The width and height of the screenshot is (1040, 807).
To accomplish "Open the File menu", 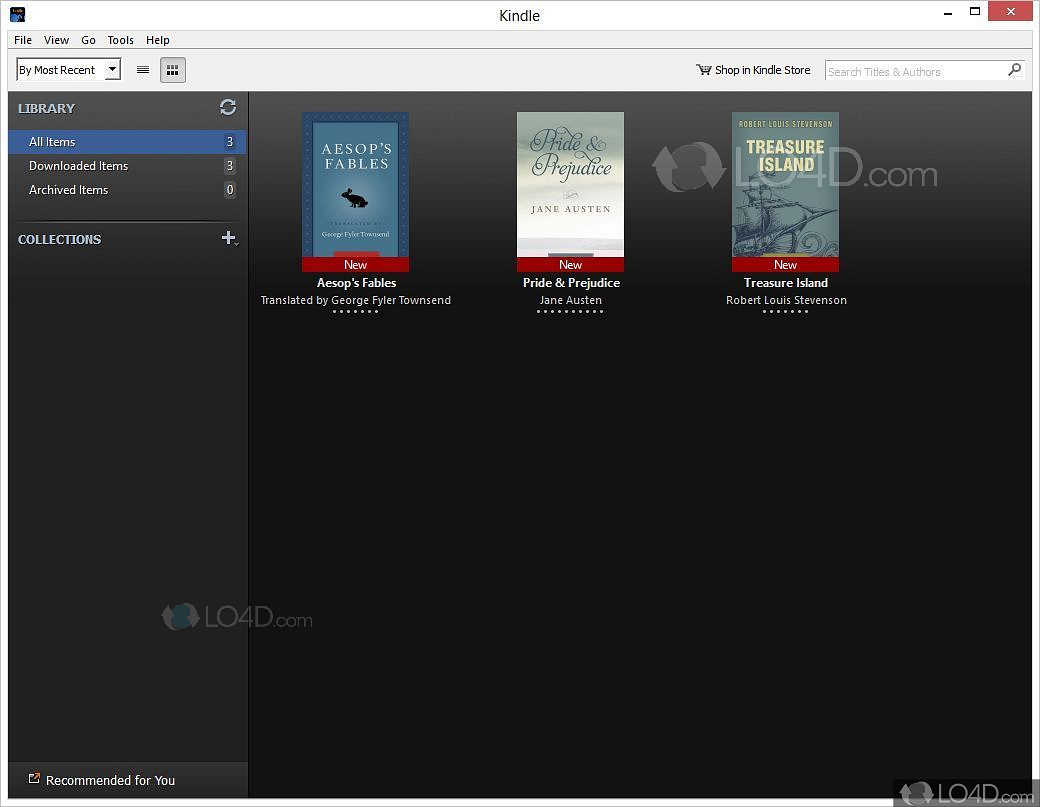I will click(23, 40).
